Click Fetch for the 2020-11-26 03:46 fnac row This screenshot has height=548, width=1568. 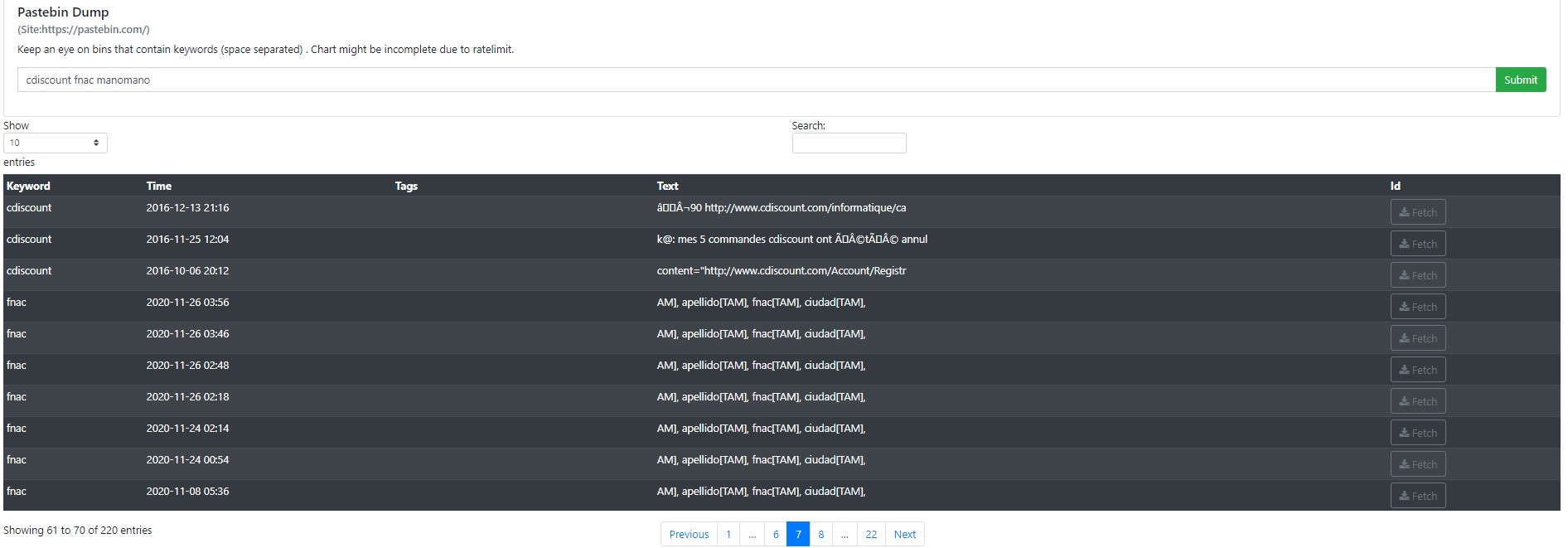tap(1418, 338)
